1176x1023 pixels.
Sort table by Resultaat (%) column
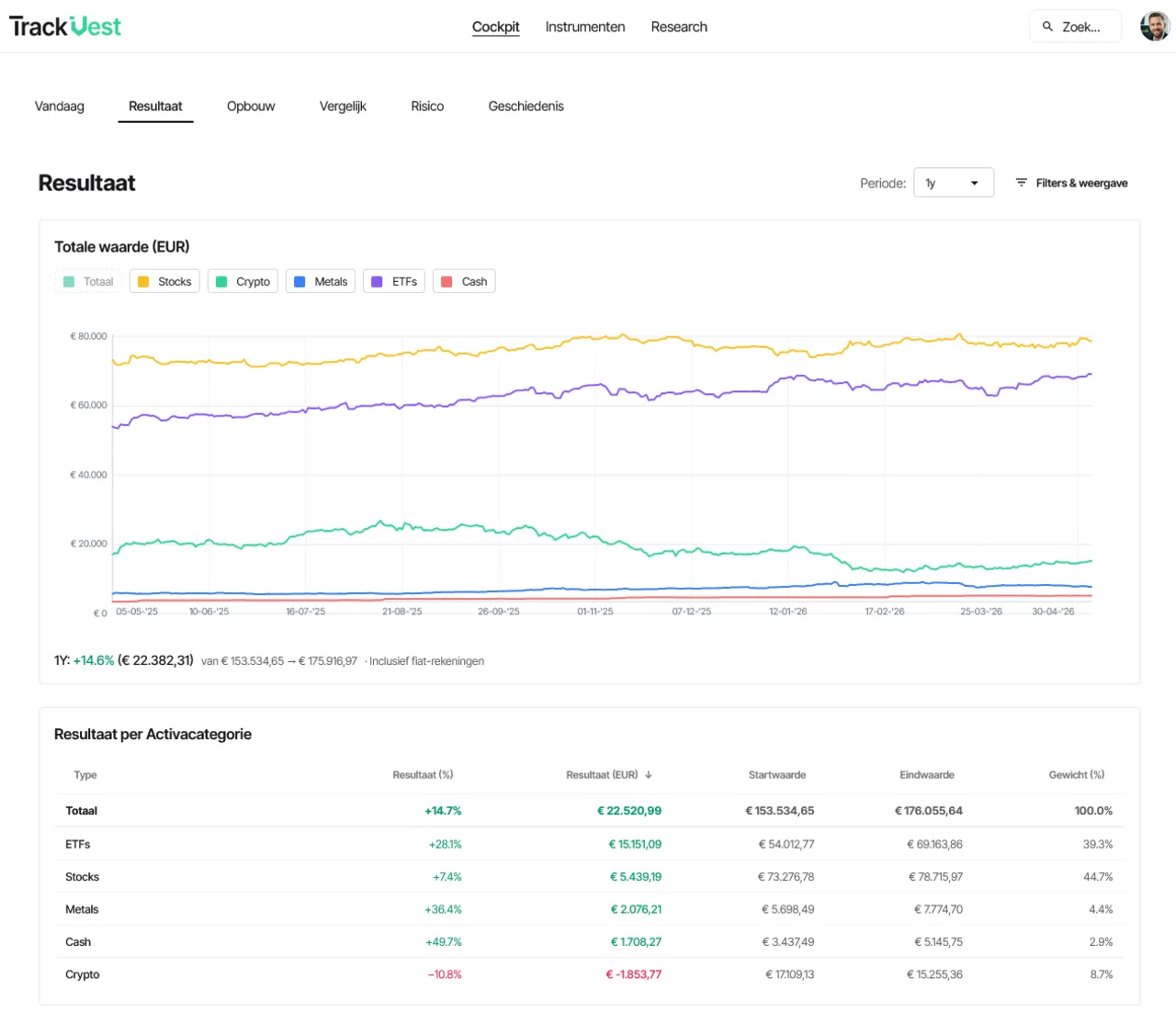coord(423,775)
